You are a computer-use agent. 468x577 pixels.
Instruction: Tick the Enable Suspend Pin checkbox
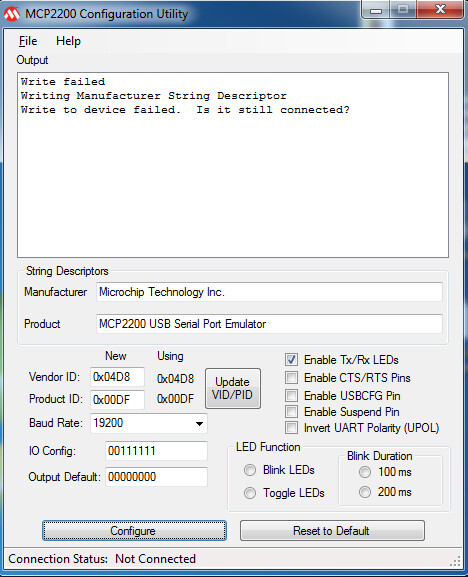coord(291,411)
